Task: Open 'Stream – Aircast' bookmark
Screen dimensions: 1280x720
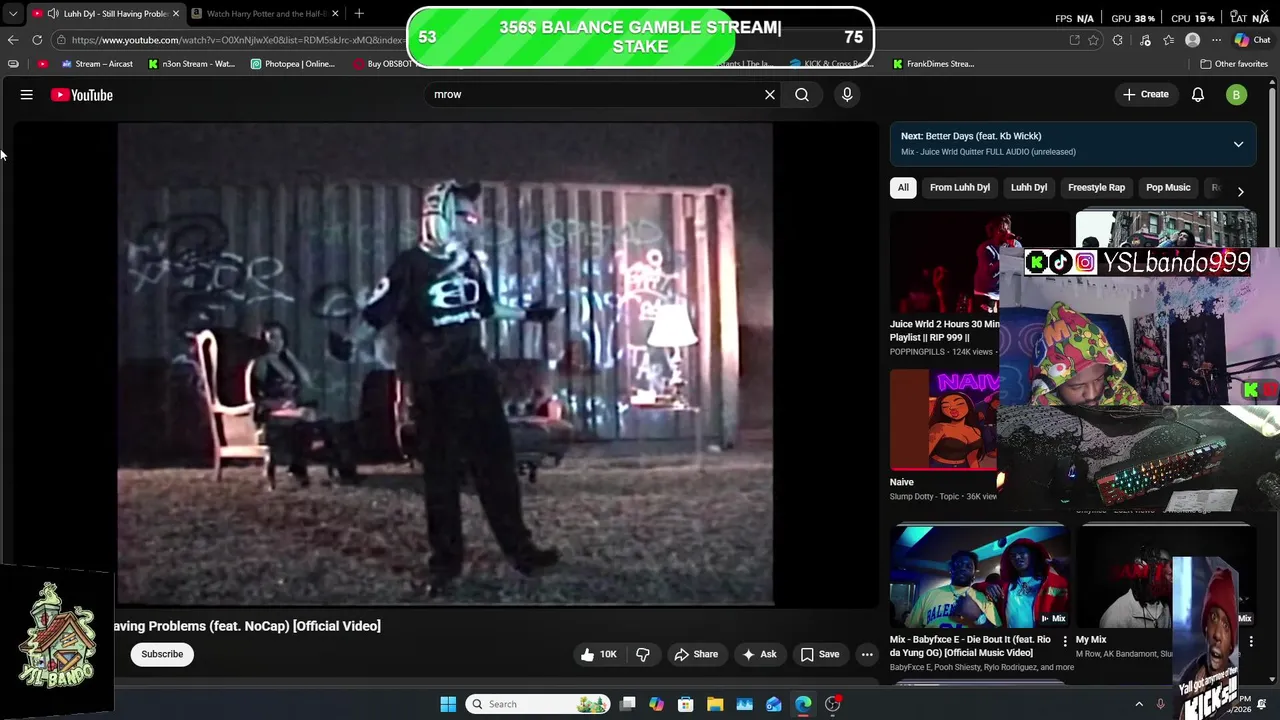Action: pos(96,64)
